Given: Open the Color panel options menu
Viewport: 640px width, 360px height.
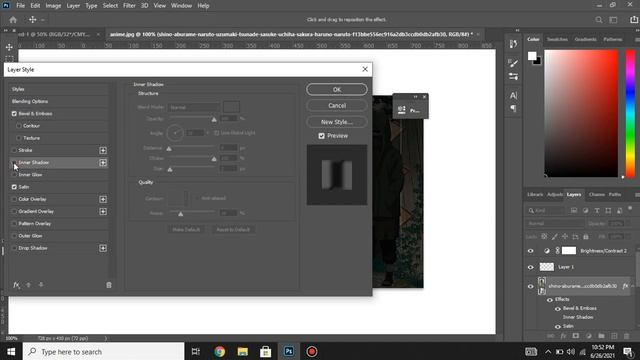Looking at the screenshot, I should click(x=637, y=40).
